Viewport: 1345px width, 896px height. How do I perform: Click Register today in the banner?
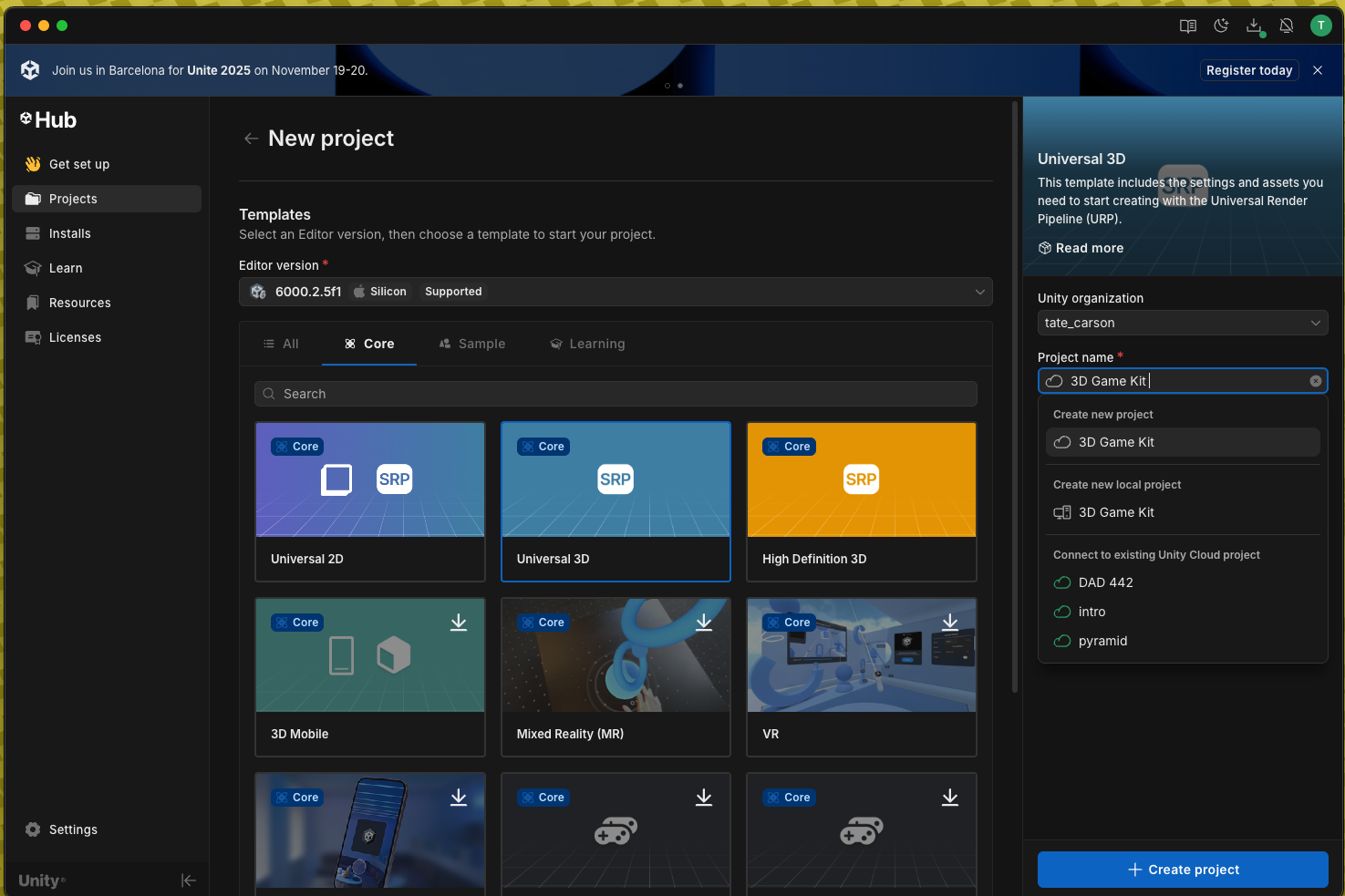coord(1248,70)
